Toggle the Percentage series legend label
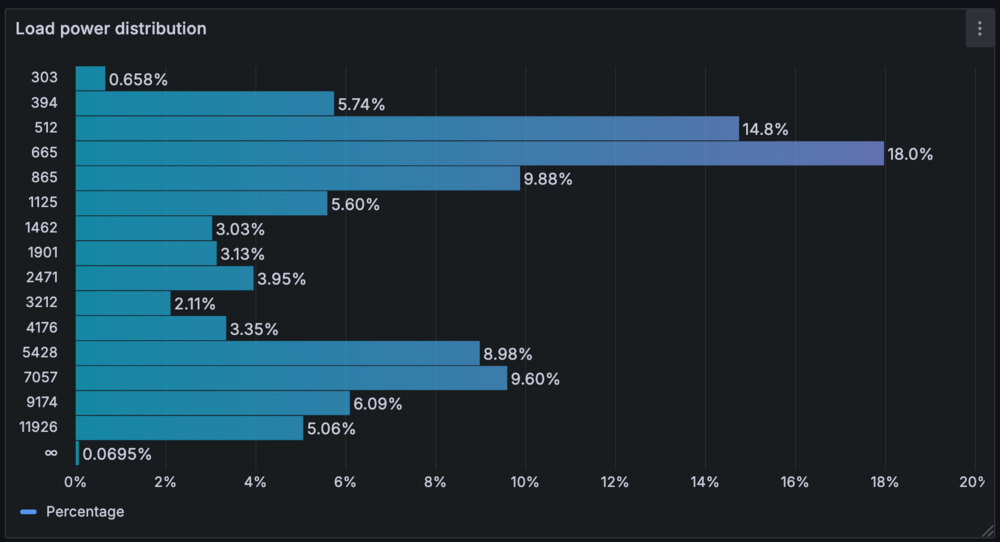The width and height of the screenshot is (1000, 542). tap(85, 512)
